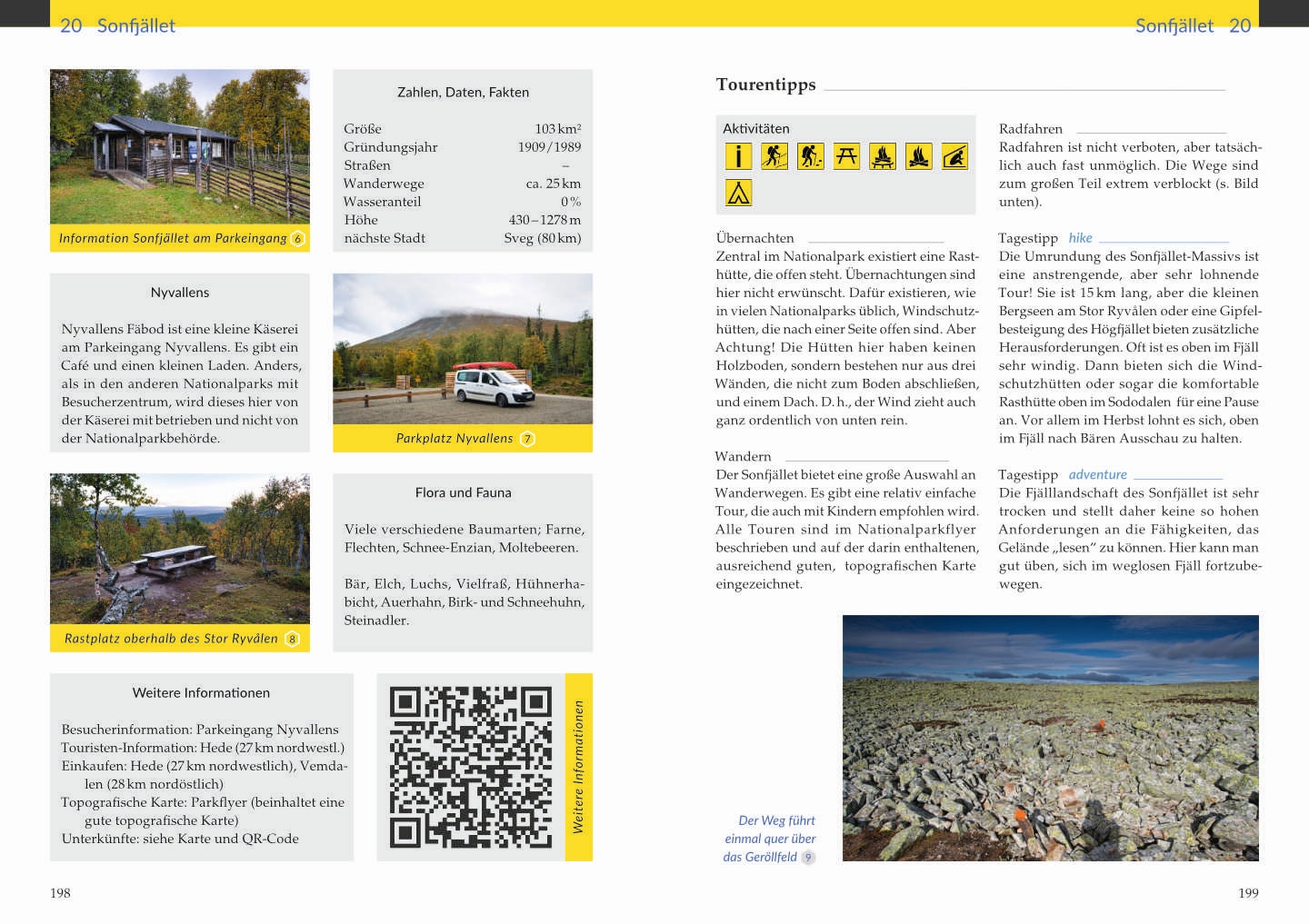This screenshot has height=924, width=1309.
Task: Open the Parkplatz Nyvallens van photo
Action: click(463, 349)
